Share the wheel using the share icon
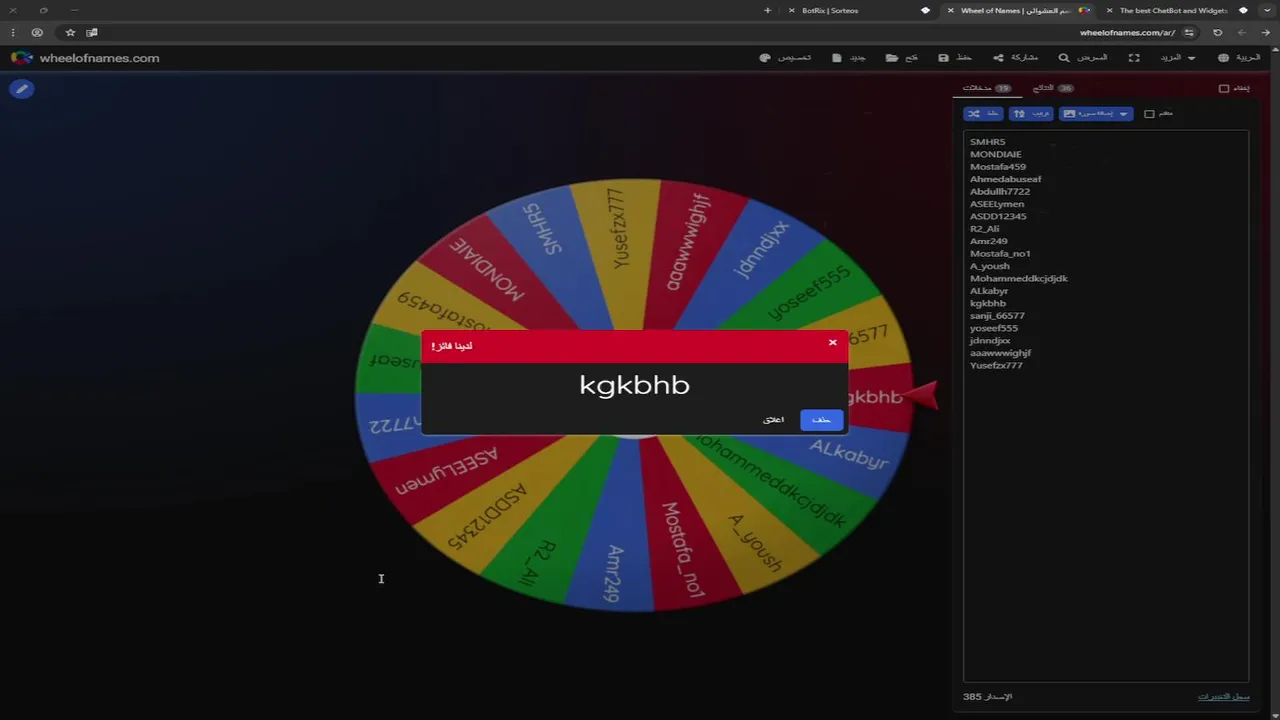The width and height of the screenshot is (1280, 720). click(x=1015, y=58)
